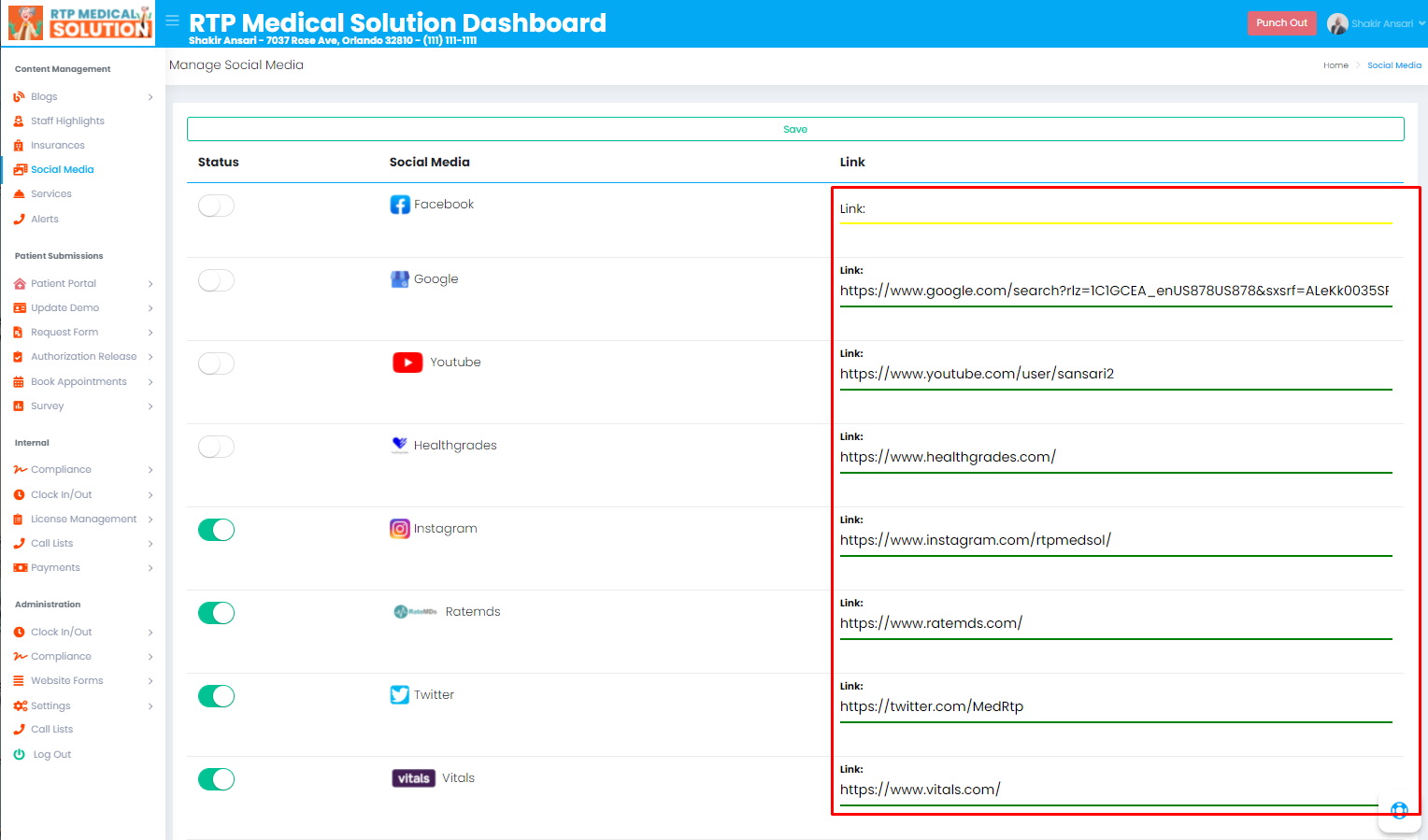Screen dimensions: 1428x840
Task: Expand Call Lists chevron under Internal section
Action: (x=150, y=544)
